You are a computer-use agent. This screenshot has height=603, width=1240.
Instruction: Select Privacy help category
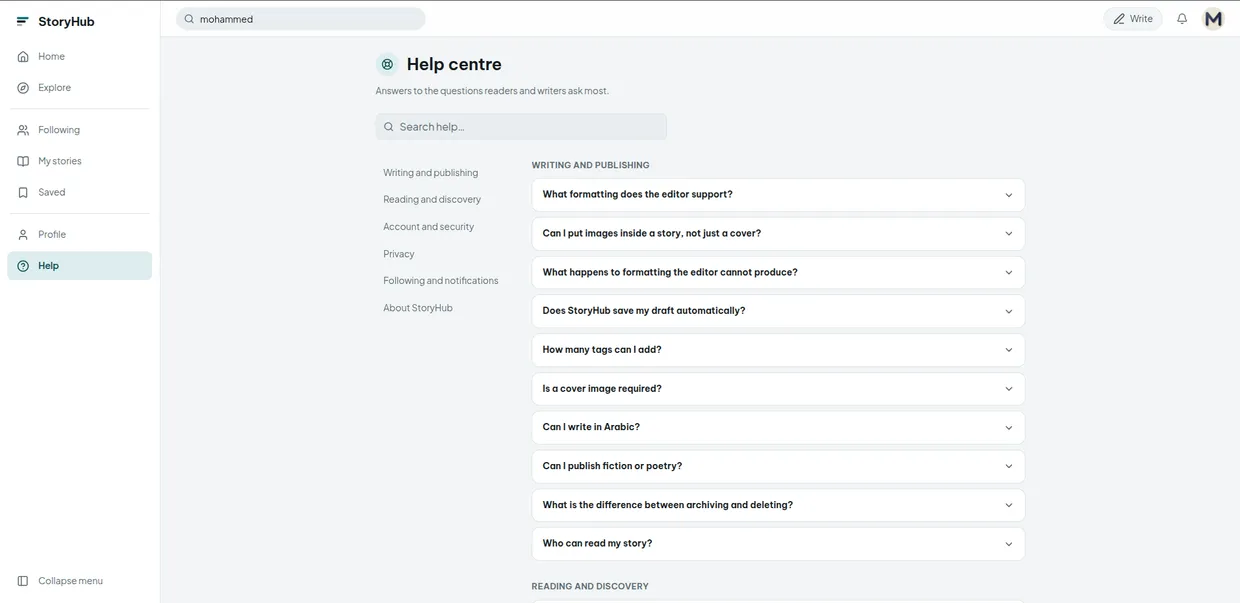(x=399, y=254)
